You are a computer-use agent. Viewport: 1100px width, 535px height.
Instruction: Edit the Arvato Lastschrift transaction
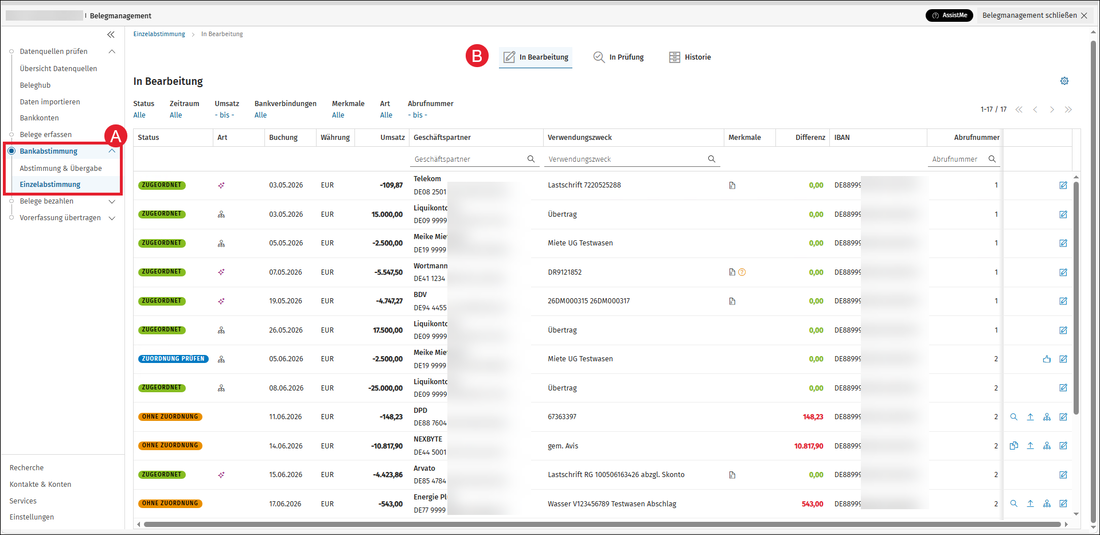[1063, 475]
